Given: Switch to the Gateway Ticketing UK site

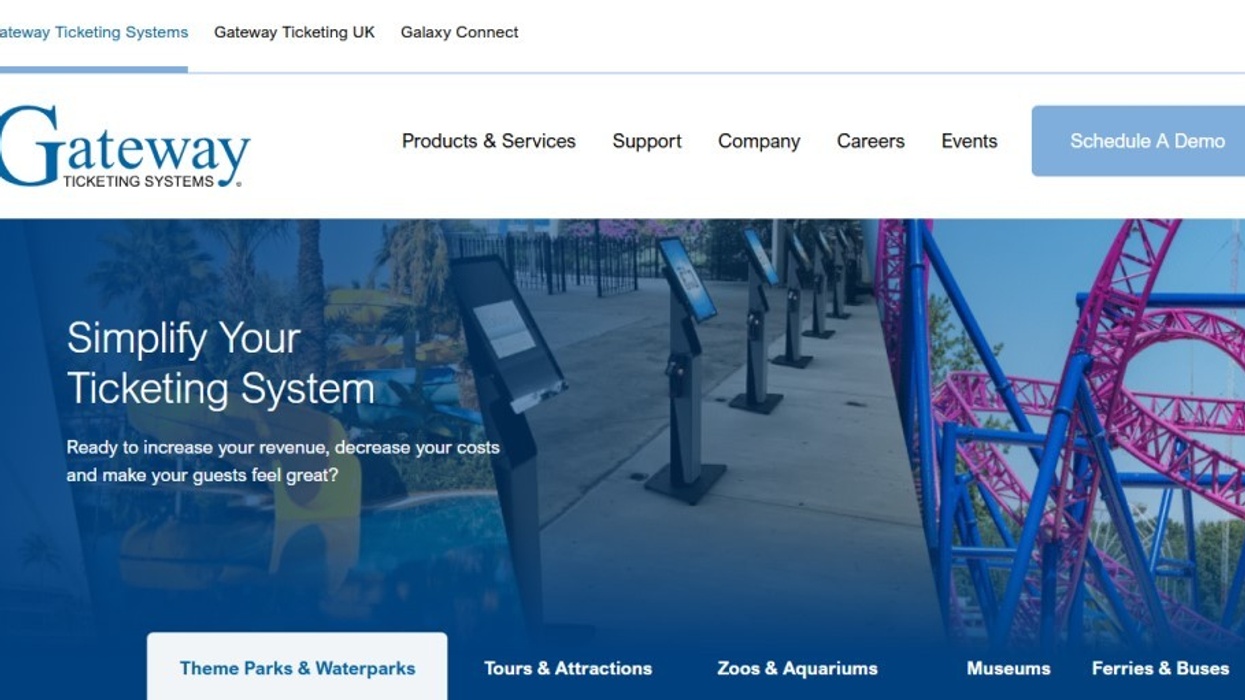Looking at the screenshot, I should (x=293, y=32).
